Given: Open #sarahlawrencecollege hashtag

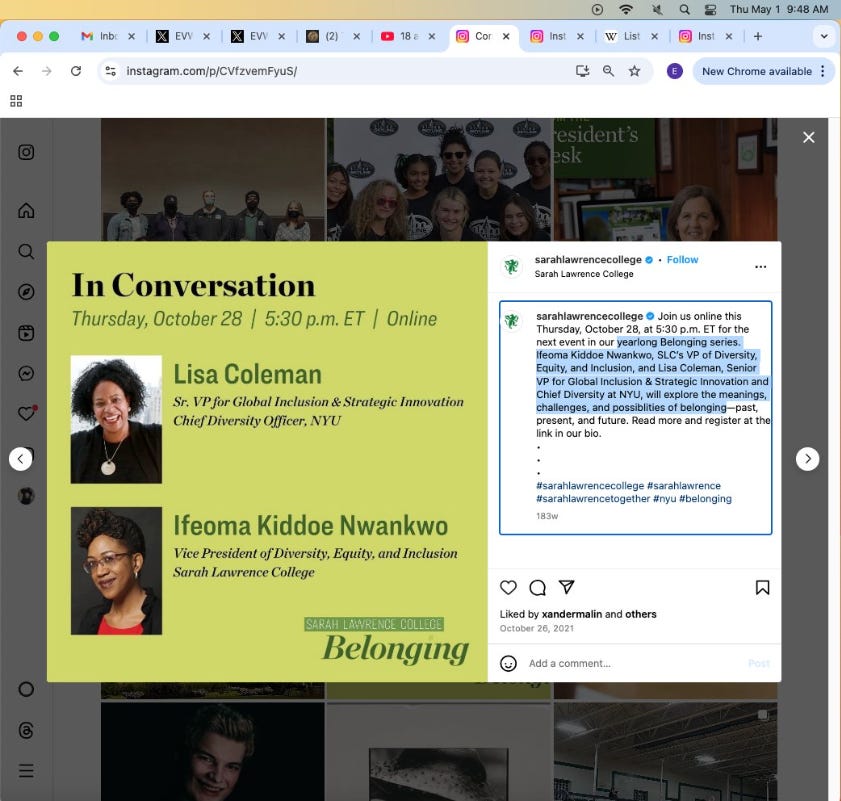Looking at the screenshot, I should [x=590, y=486].
